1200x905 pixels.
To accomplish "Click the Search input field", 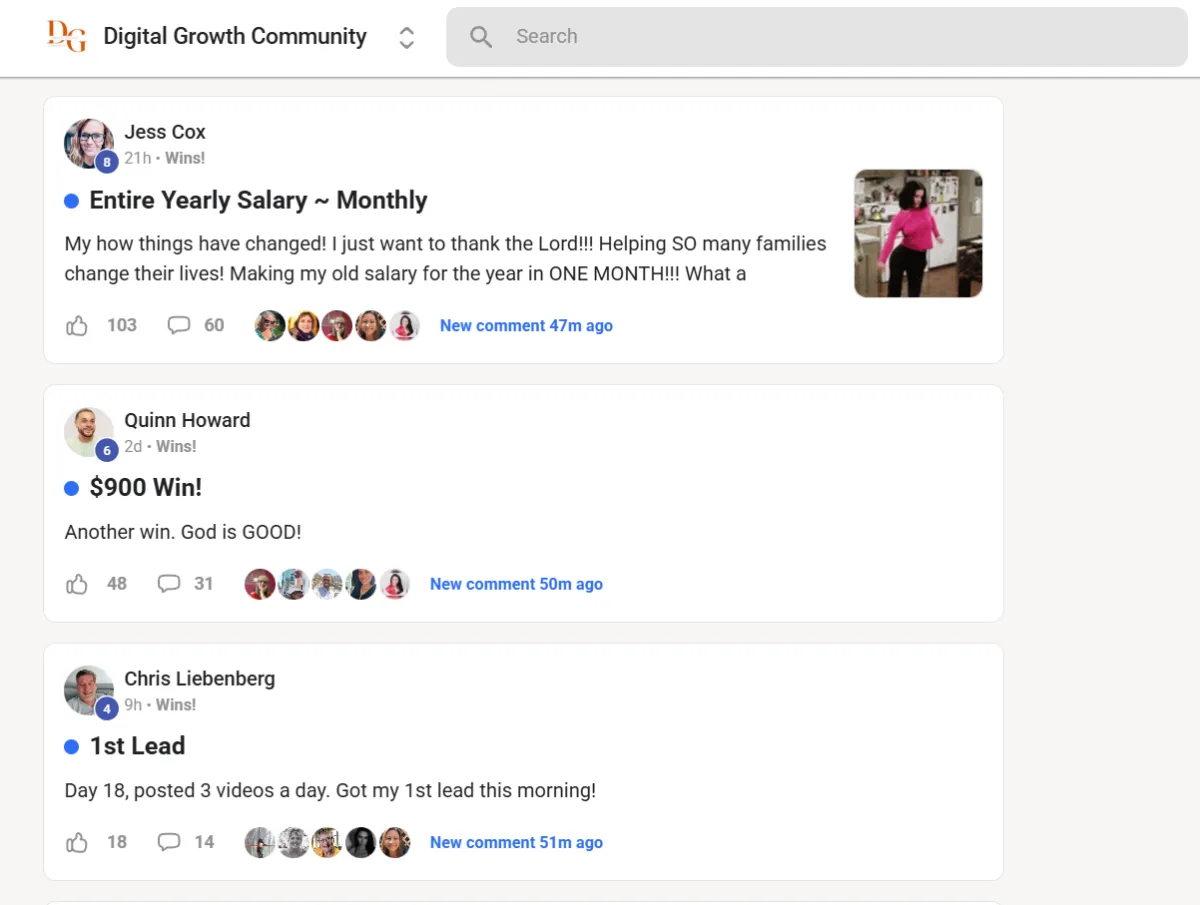I will (817, 37).
